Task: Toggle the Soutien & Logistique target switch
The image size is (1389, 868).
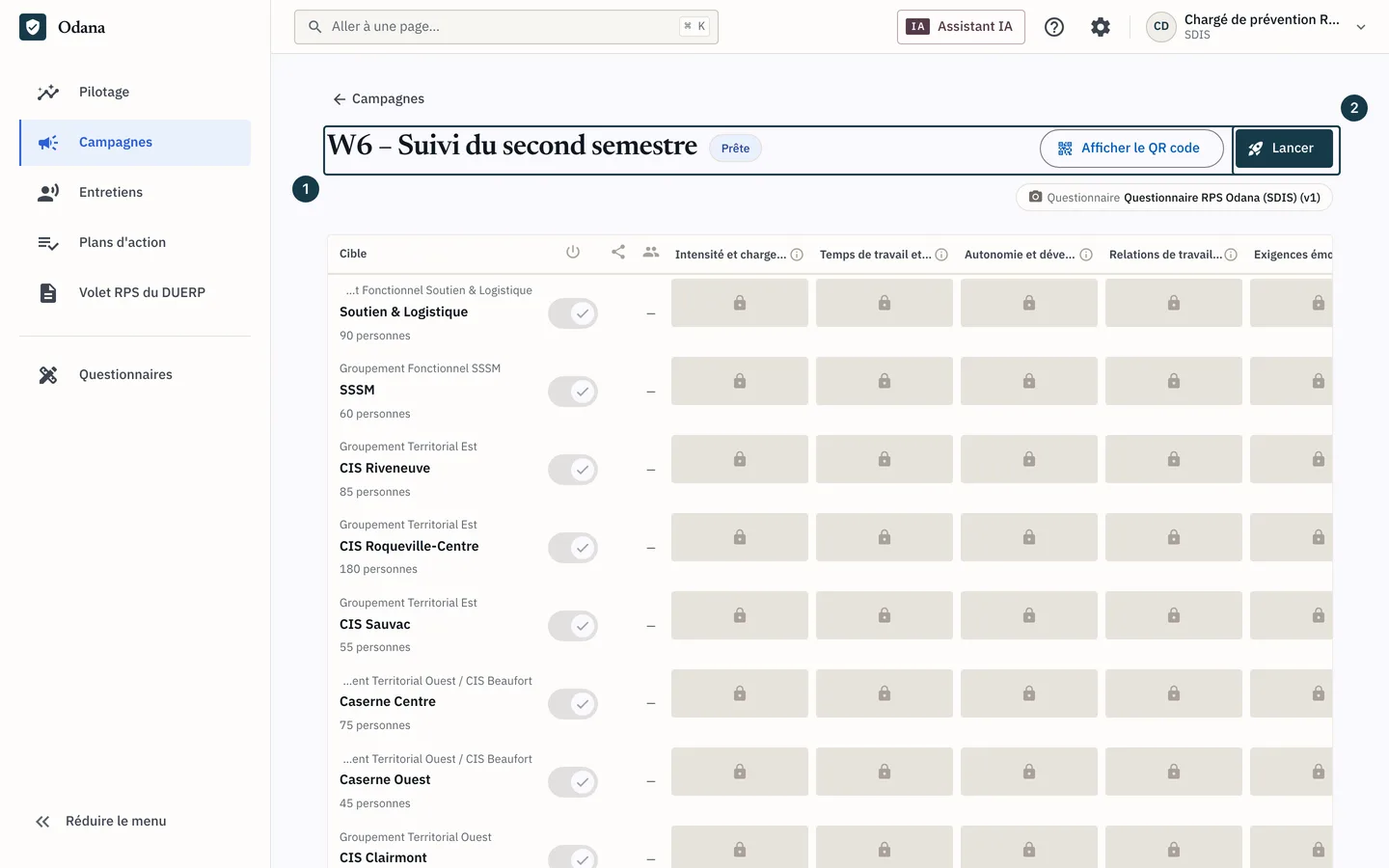Action: (x=573, y=313)
